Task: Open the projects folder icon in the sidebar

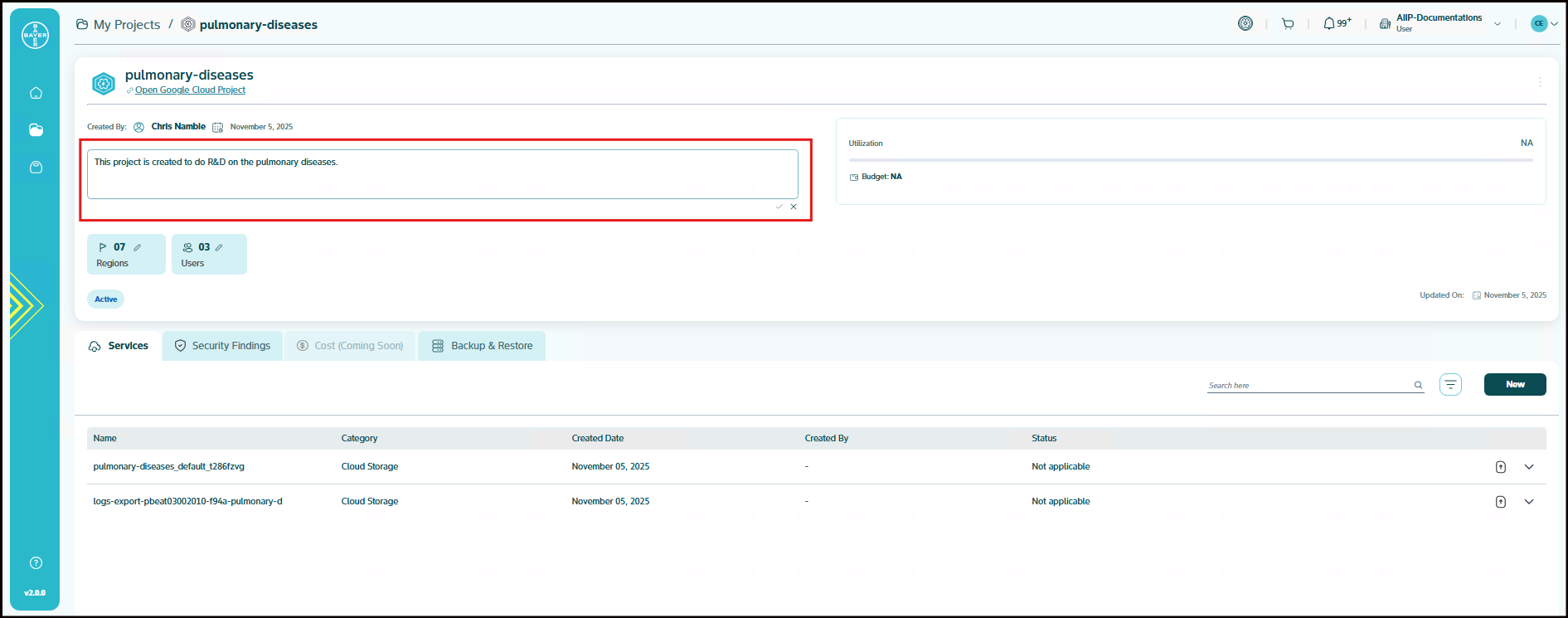Action: tap(36, 130)
